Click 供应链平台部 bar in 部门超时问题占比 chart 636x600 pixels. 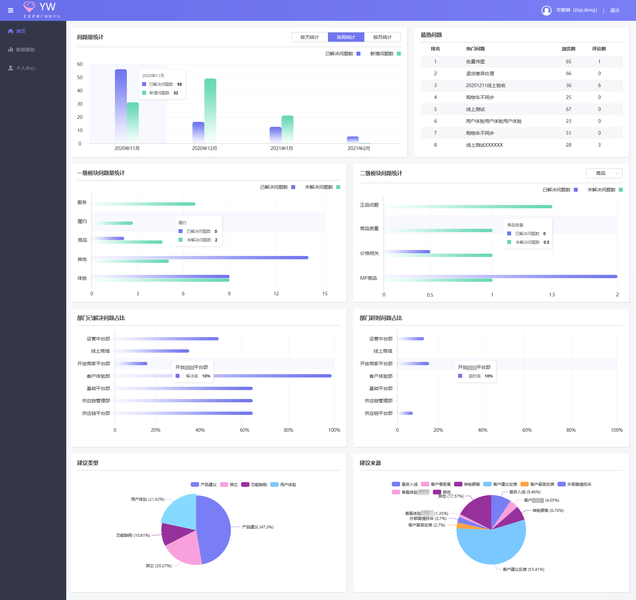405,413
